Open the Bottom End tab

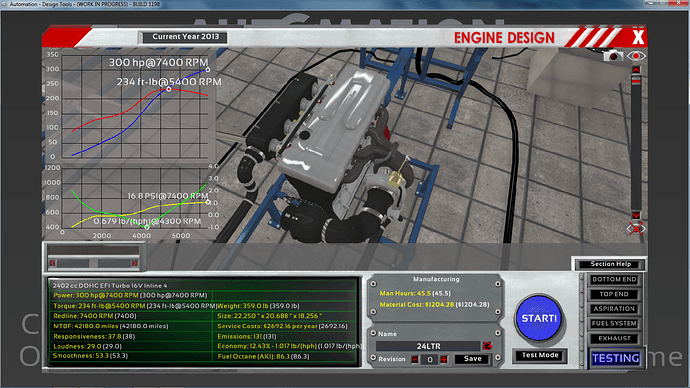coord(614,279)
